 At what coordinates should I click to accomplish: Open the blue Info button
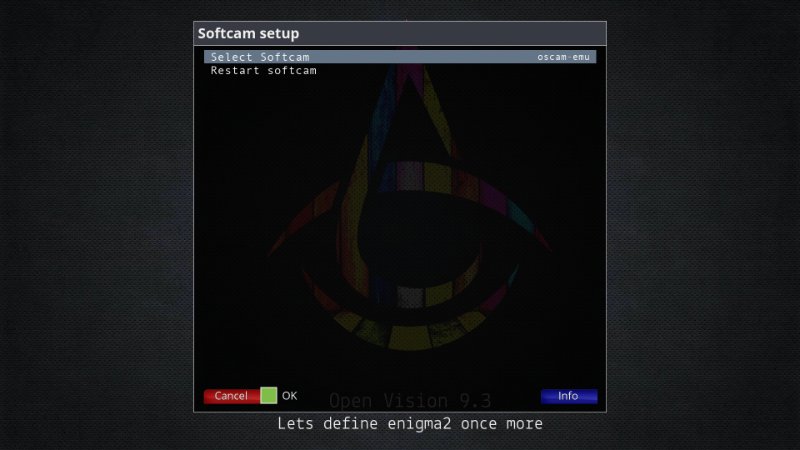tap(568, 396)
